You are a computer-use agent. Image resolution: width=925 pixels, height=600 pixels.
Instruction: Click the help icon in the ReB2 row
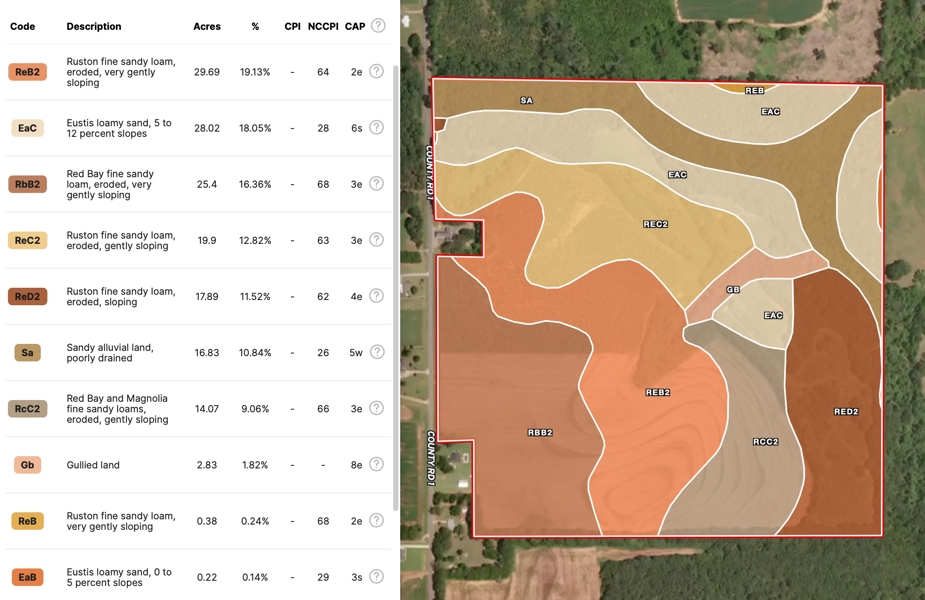tap(376, 72)
